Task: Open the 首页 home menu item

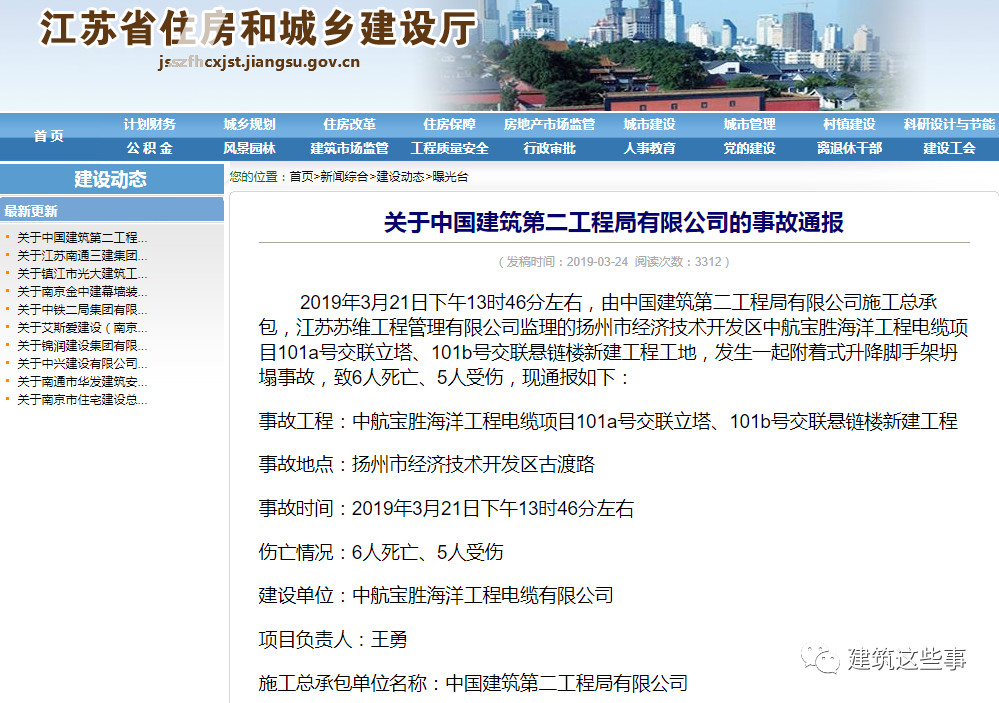Action: point(48,136)
